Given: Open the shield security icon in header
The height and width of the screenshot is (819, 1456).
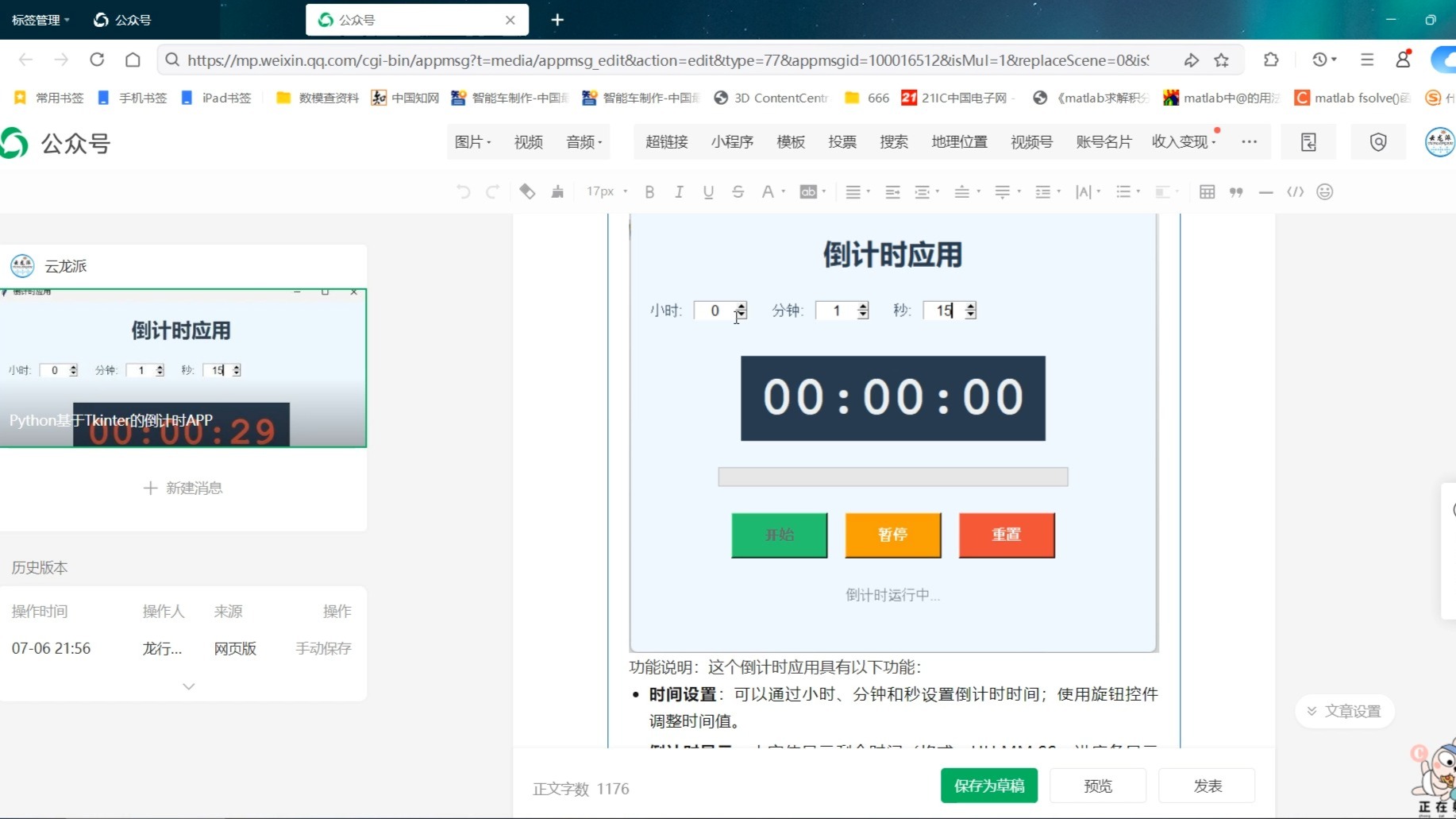Looking at the screenshot, I should pyautogui.click(x=1378, y=142).
